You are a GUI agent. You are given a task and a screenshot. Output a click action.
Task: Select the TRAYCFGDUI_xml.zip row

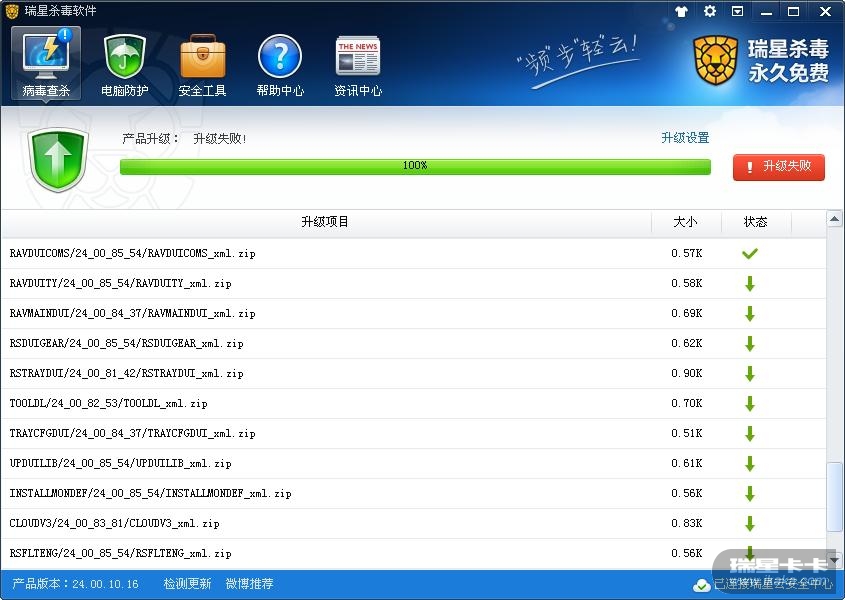413,433
